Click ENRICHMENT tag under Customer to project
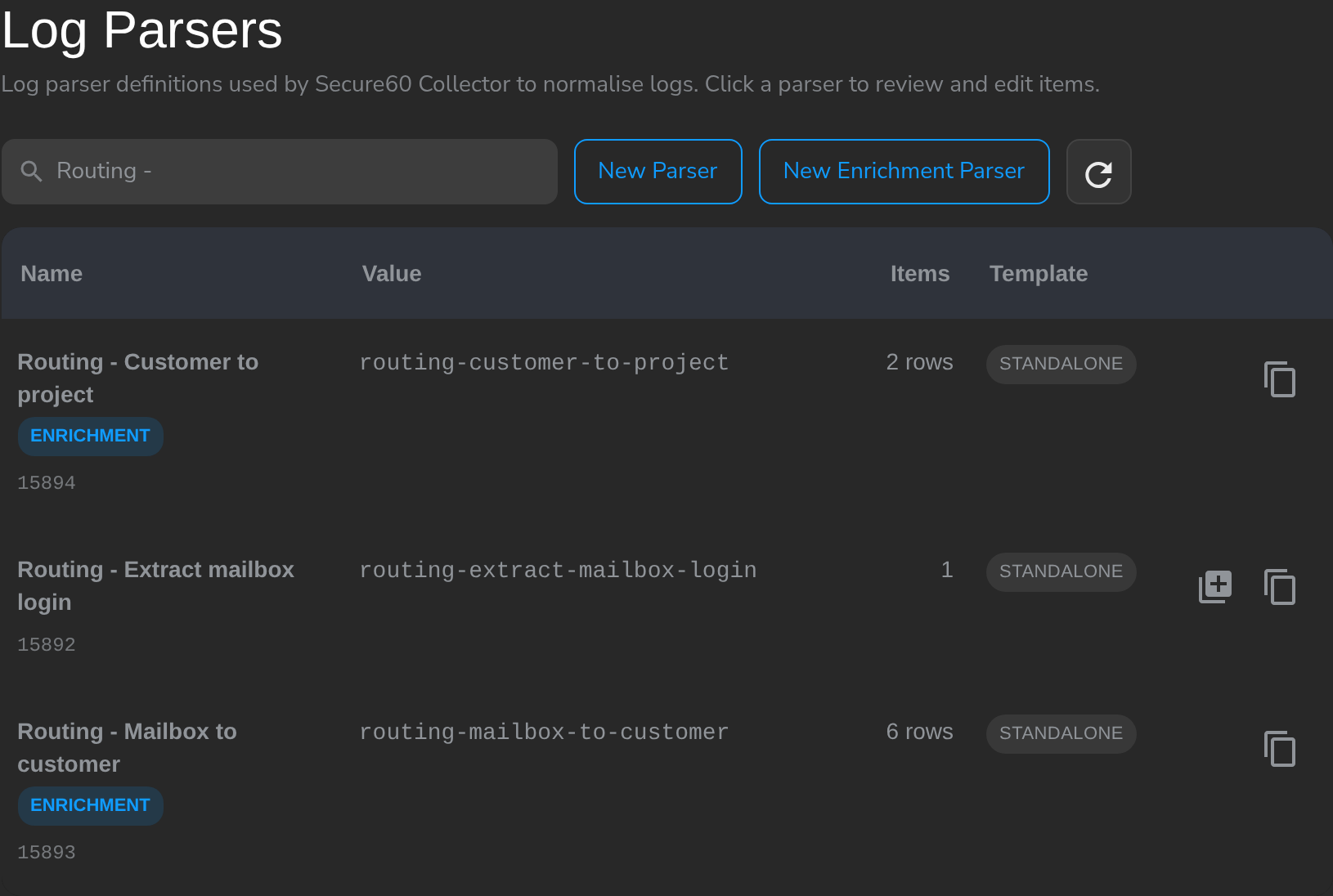 (90, 436)
